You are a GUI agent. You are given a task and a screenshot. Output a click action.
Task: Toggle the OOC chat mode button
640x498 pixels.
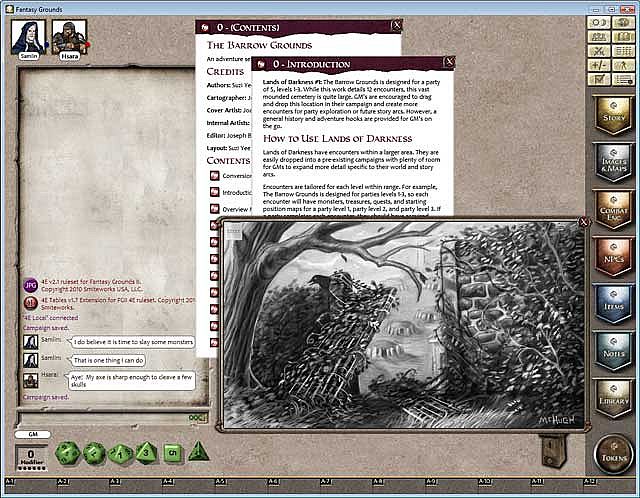[198, 418]
